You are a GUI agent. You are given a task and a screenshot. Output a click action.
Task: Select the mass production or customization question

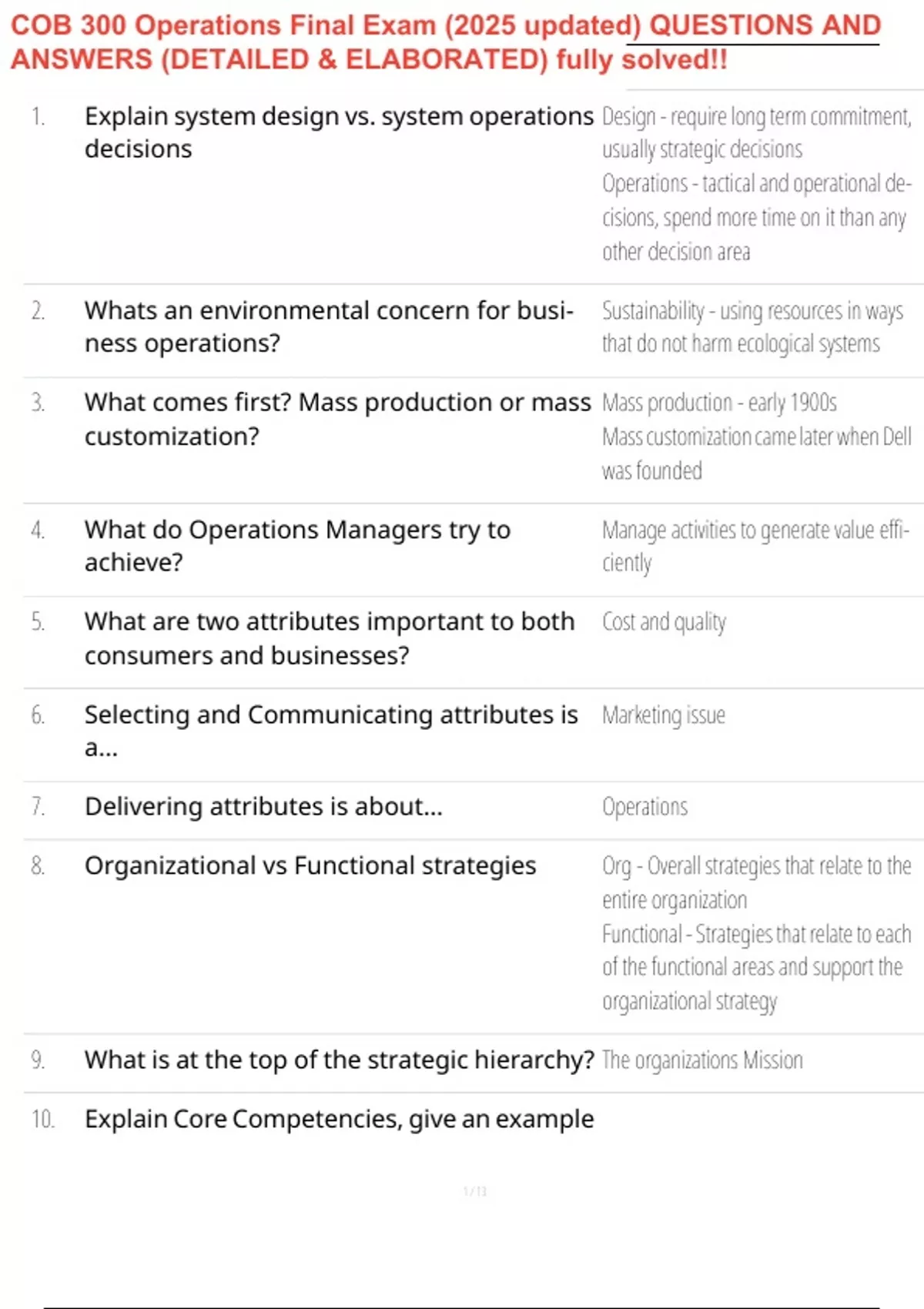pos(337,419)
